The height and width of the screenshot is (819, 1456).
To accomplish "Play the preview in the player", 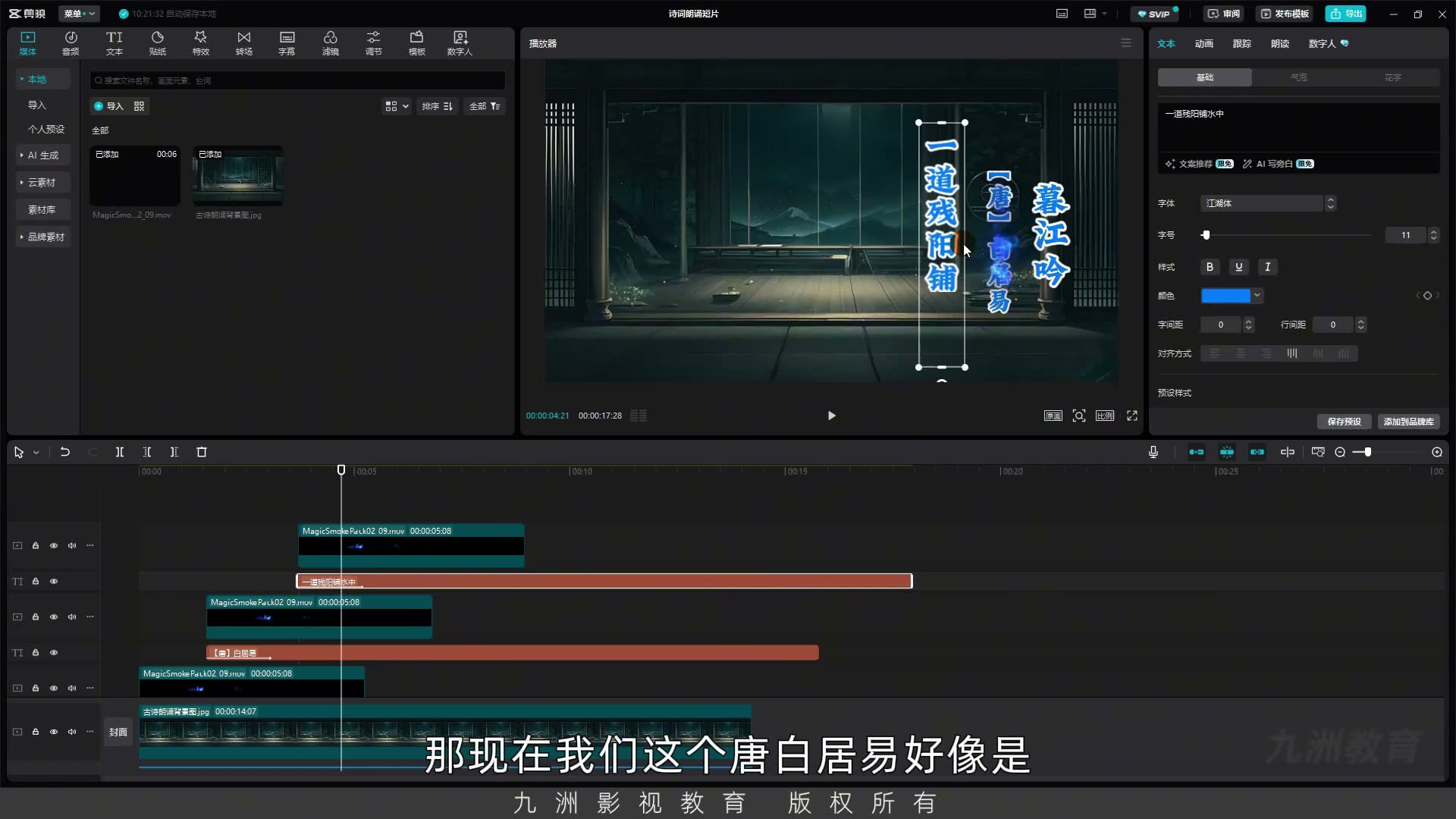I will [832, 416].
